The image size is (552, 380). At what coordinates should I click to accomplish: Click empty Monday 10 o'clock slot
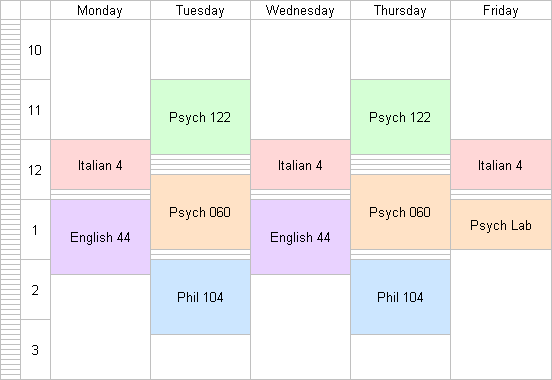coord(100,50)
